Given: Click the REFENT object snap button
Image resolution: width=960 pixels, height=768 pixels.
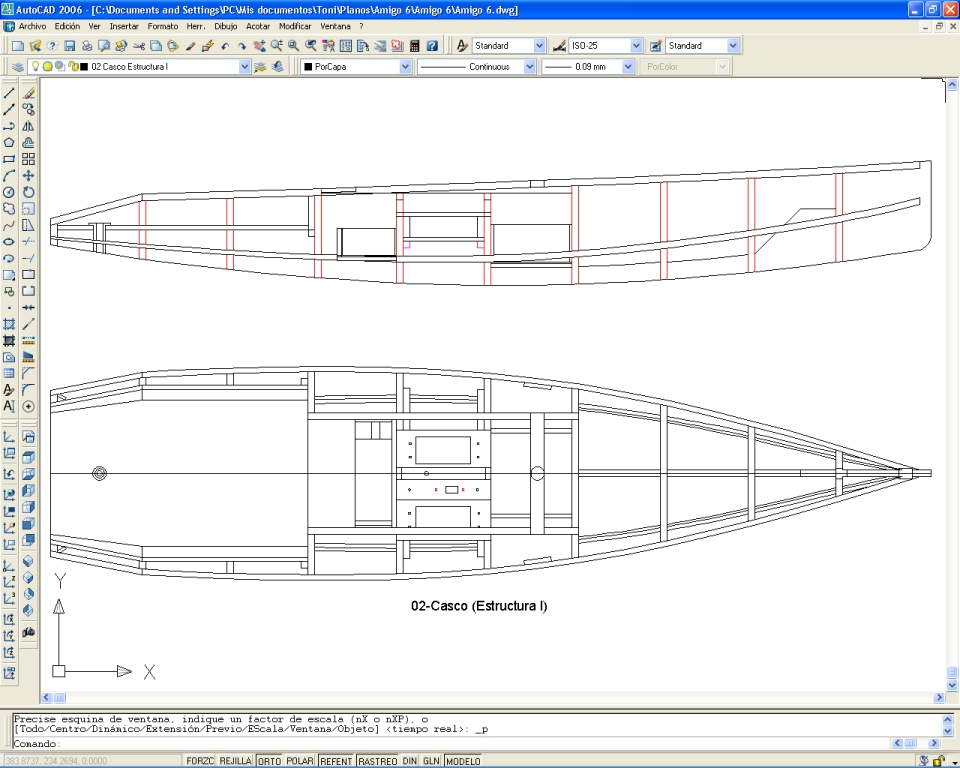Looking at the screenshot, I should tap(336, 761).
